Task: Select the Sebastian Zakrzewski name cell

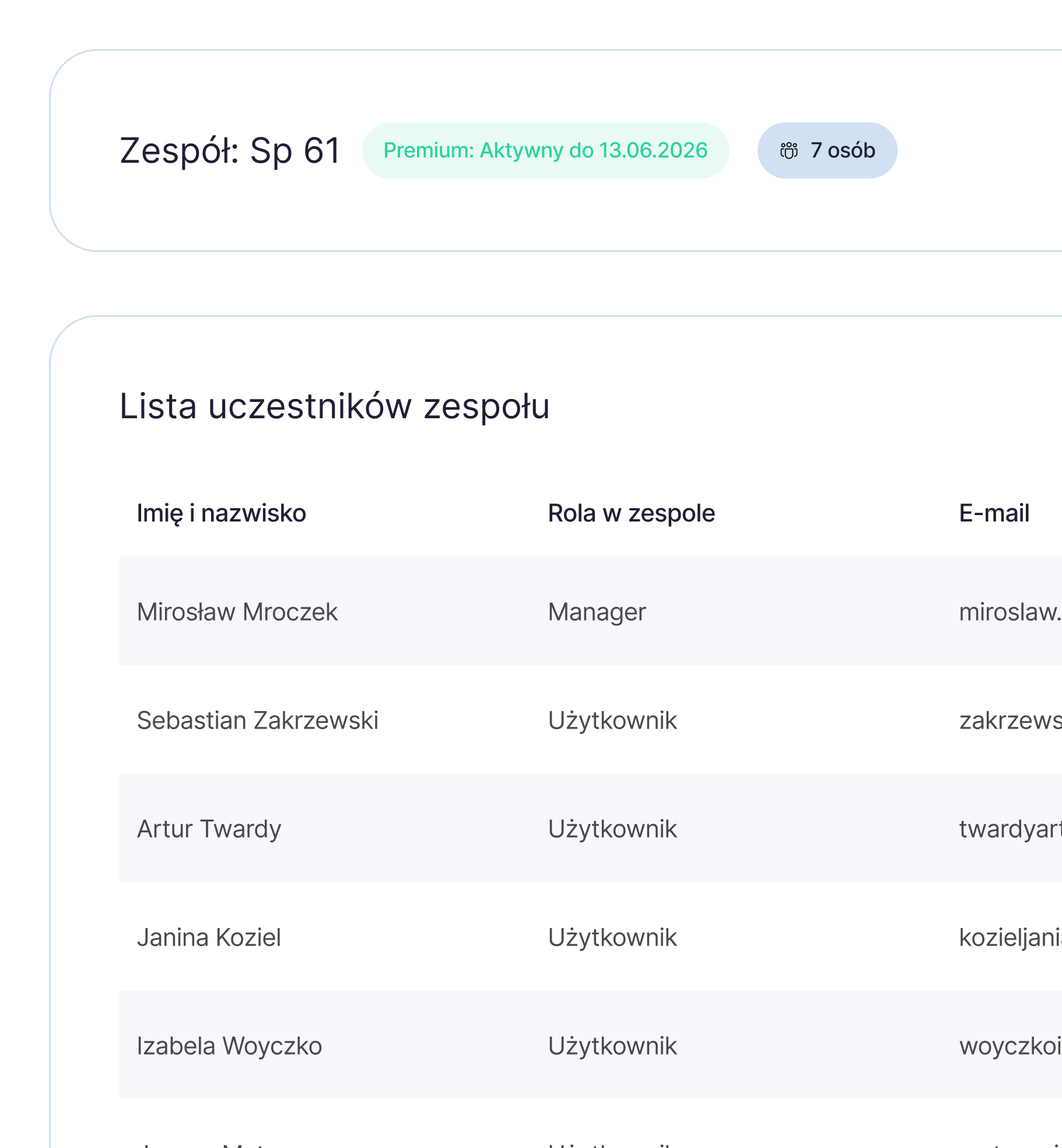Action: tap(258, 720)
